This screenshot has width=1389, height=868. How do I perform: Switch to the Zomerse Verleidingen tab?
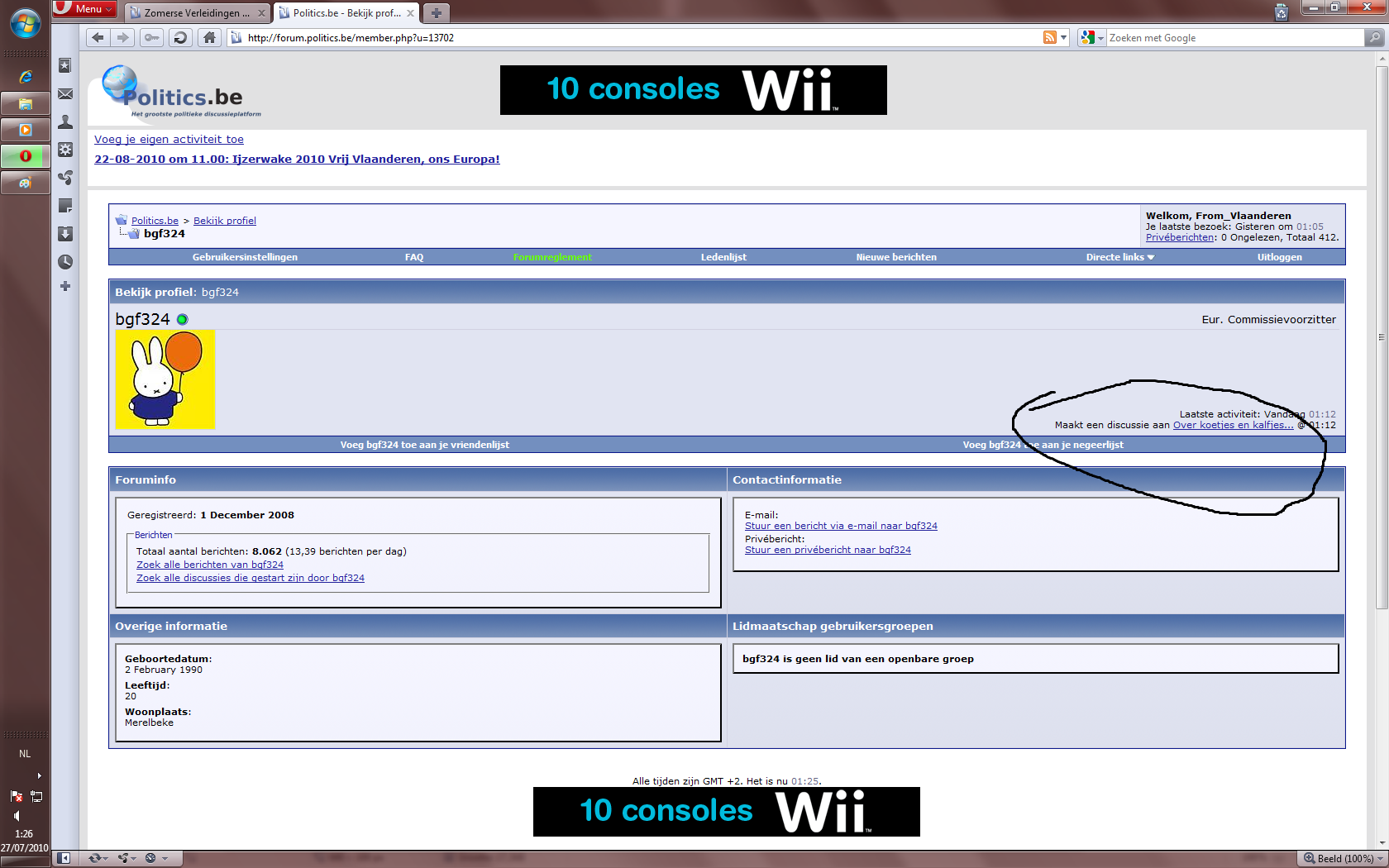(x=197, y=13)
